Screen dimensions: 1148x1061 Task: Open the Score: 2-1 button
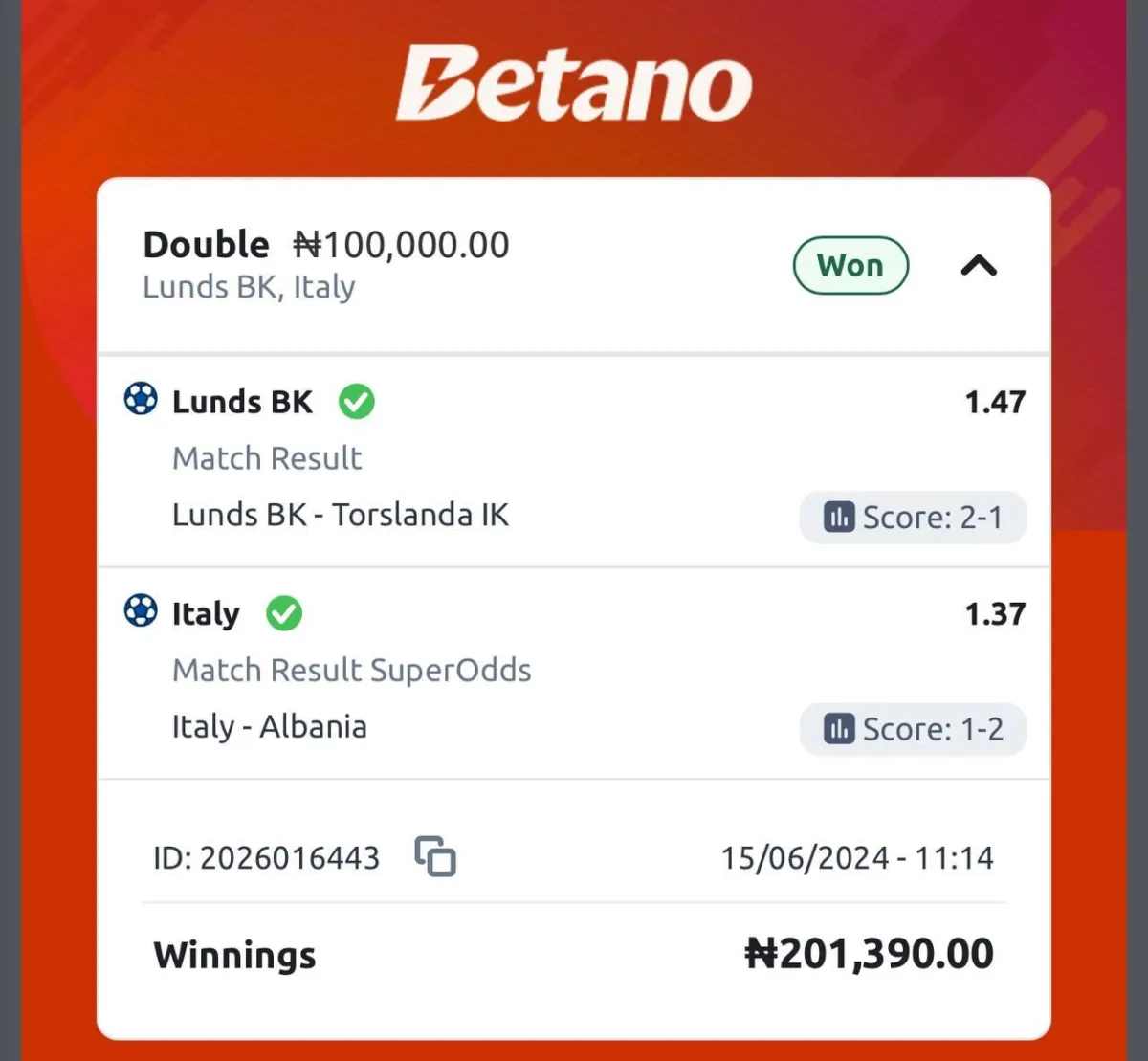pos(914,518)
